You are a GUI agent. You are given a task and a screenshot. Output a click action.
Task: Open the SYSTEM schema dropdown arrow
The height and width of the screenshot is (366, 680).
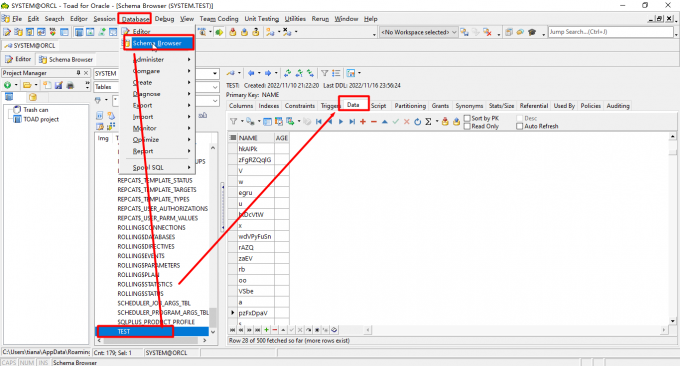tap(215, 74)
